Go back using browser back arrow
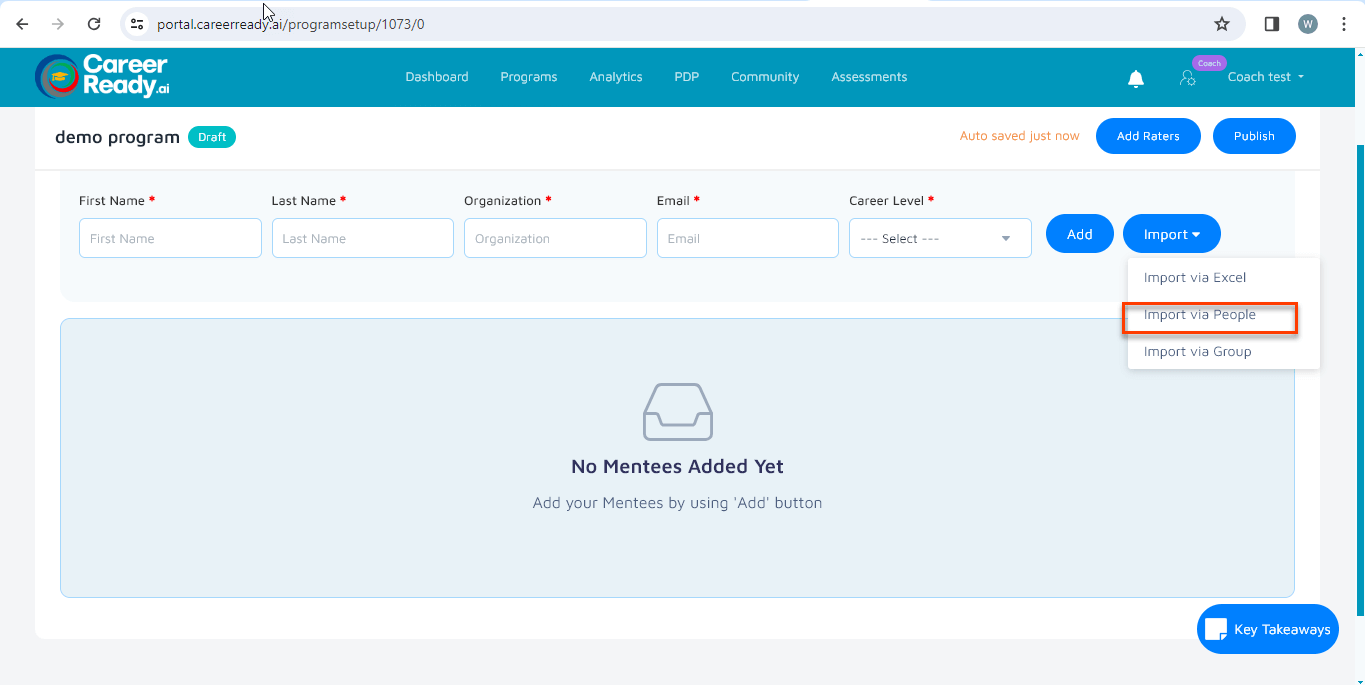The image size is (1365, 685). (x=22, y=24)
